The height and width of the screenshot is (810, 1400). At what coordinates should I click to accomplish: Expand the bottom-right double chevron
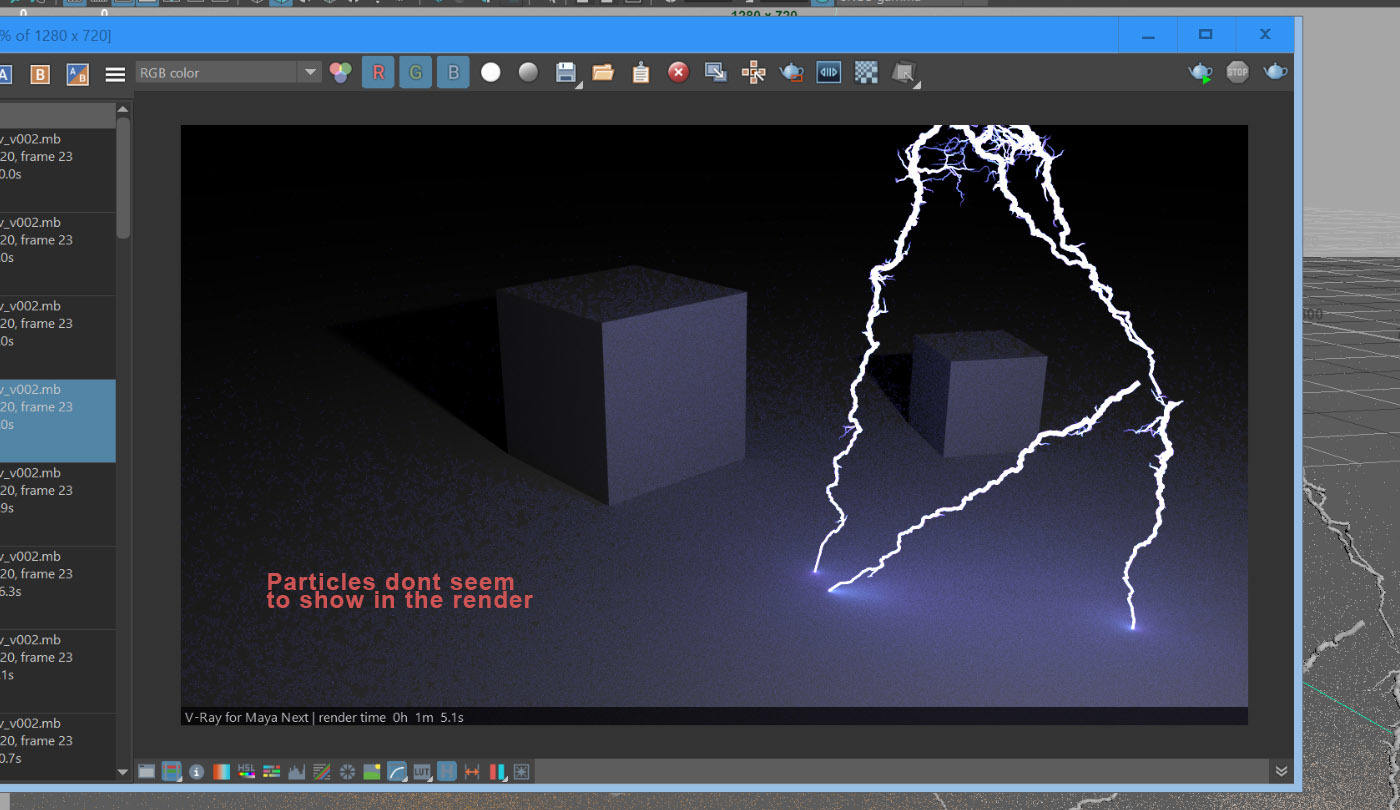[x=1281, y=771]
